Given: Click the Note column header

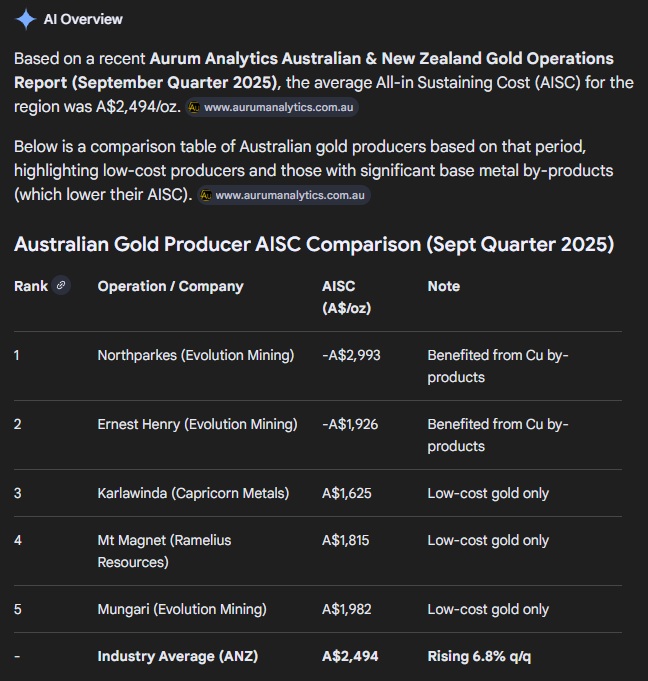Looking at the screenshot, I should tap(443, 286).
